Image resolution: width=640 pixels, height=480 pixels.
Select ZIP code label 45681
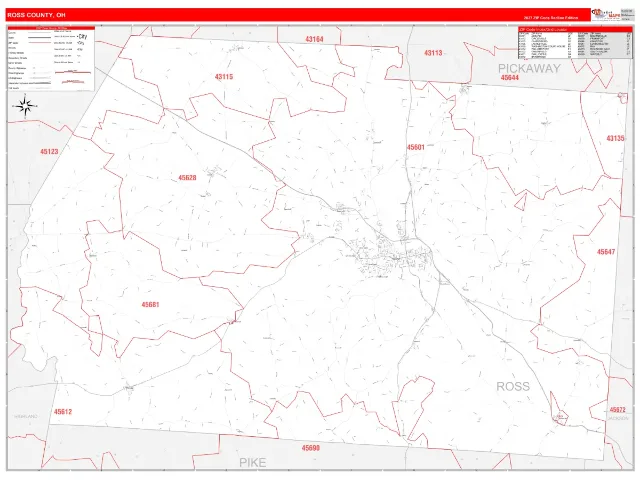click(x=150, y=304)
